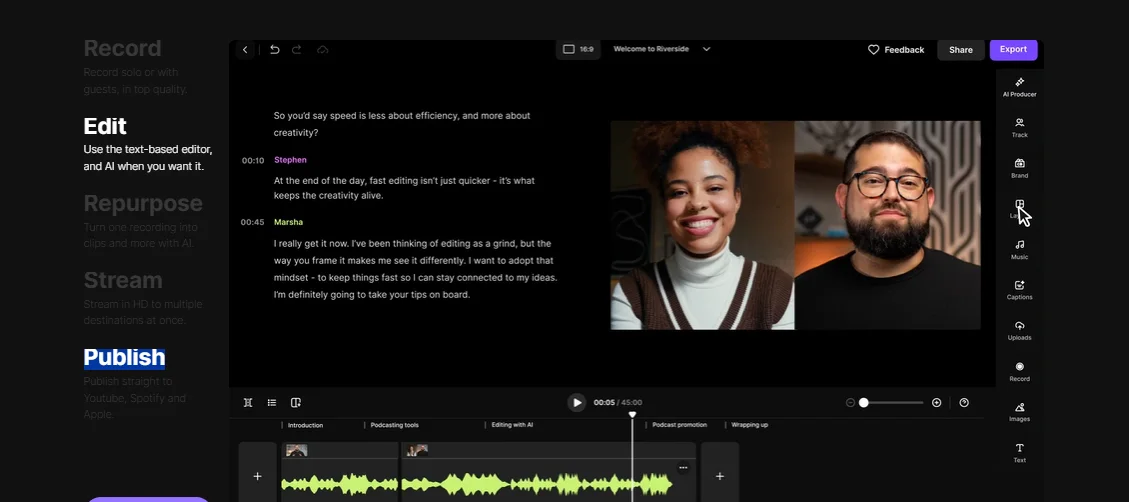Image resolution: width=1129 pixels, height=502 pixels.
Task: Click the back arrow in editor header
Action: point(245,50)
